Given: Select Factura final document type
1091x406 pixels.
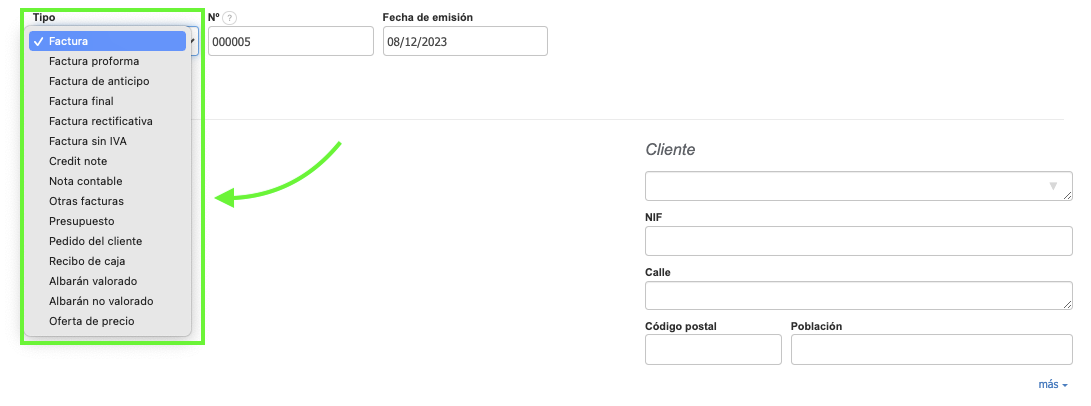Looking at the screenshot, I should click(x=81, y=101).
